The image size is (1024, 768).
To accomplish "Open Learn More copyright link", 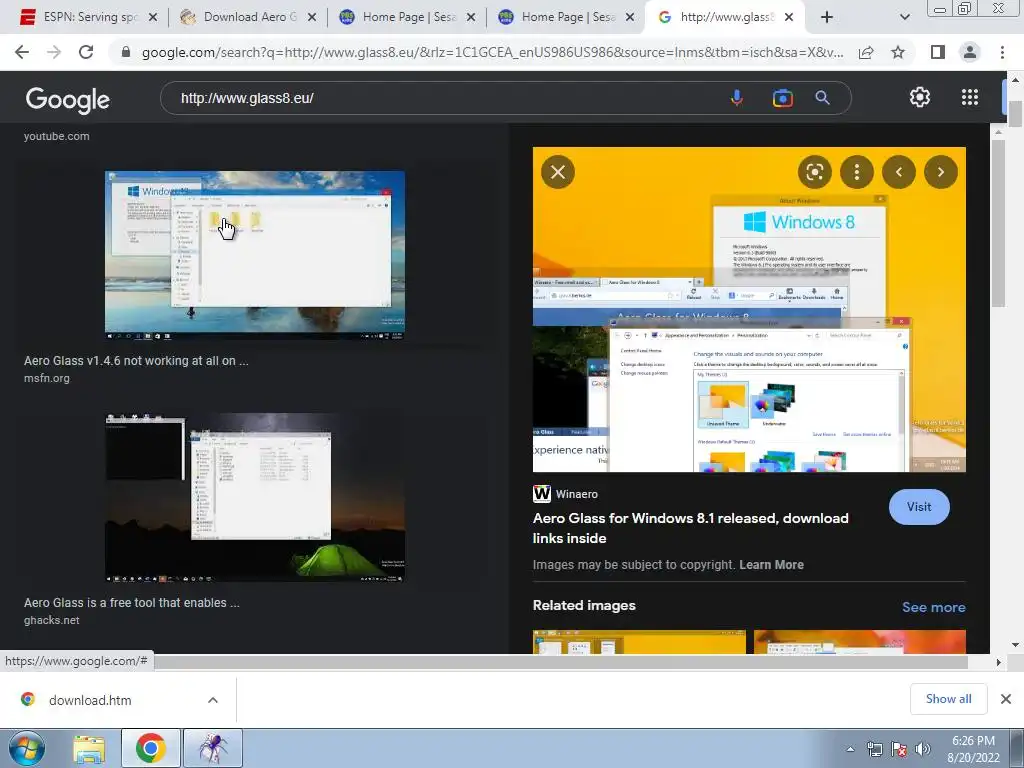I will click(771, 565).
